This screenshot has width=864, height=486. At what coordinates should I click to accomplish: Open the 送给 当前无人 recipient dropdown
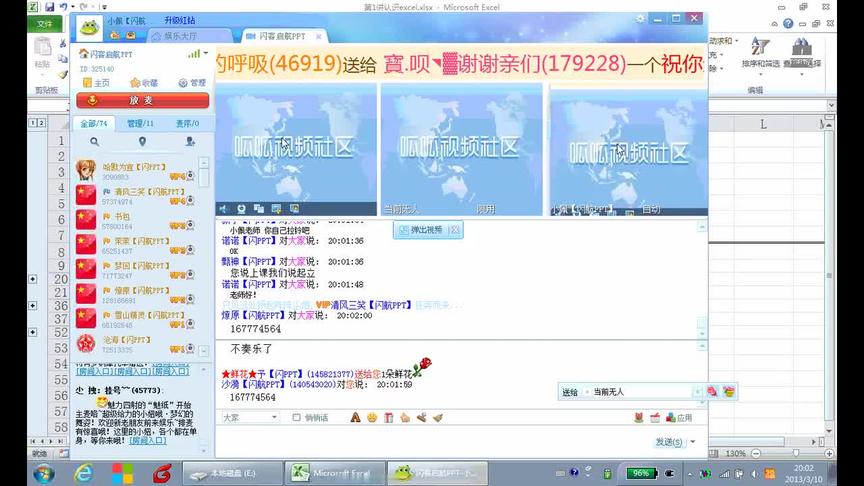(697, 392)
